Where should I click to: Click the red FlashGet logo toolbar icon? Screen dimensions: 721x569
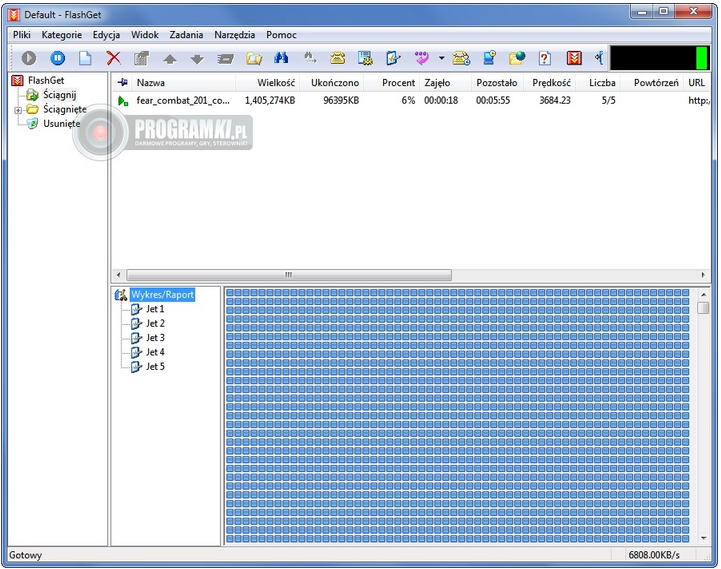574,58
